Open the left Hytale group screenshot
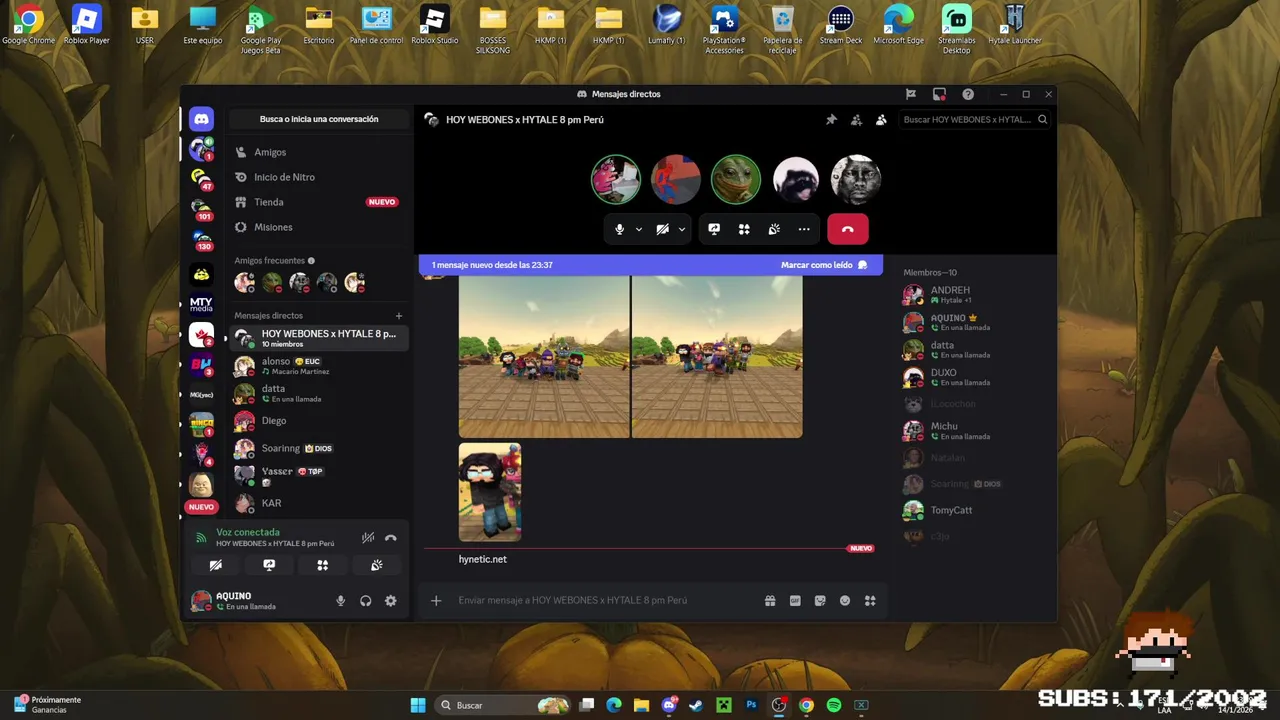 coord(544,357)
